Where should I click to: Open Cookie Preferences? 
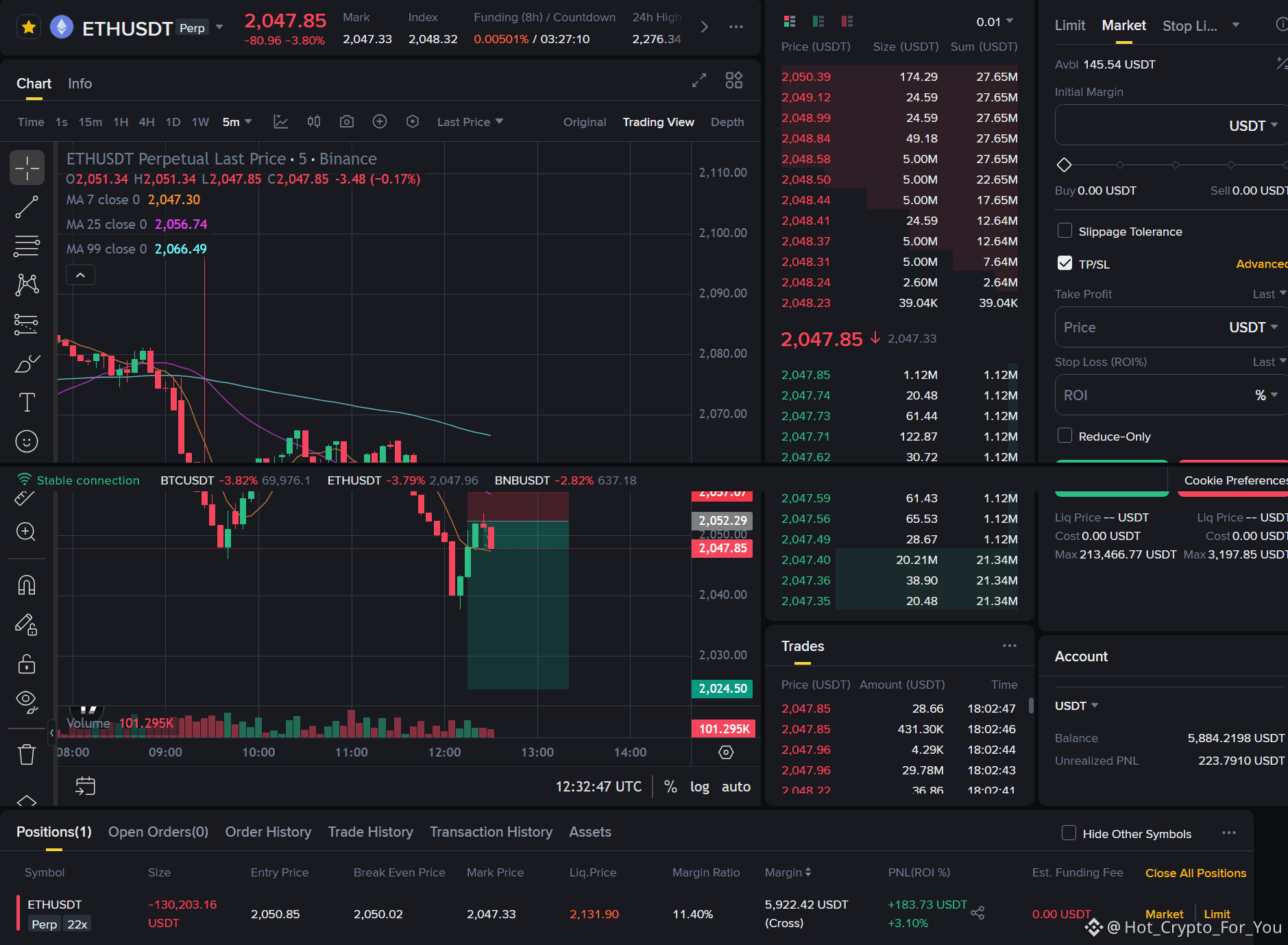1235,480
